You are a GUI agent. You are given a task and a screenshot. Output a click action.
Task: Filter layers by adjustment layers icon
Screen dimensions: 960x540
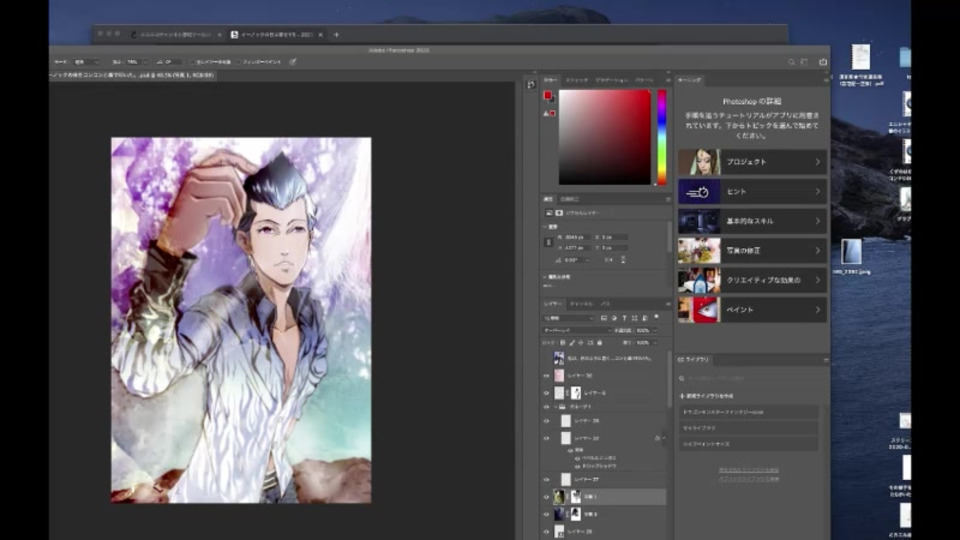coord(614,318)
